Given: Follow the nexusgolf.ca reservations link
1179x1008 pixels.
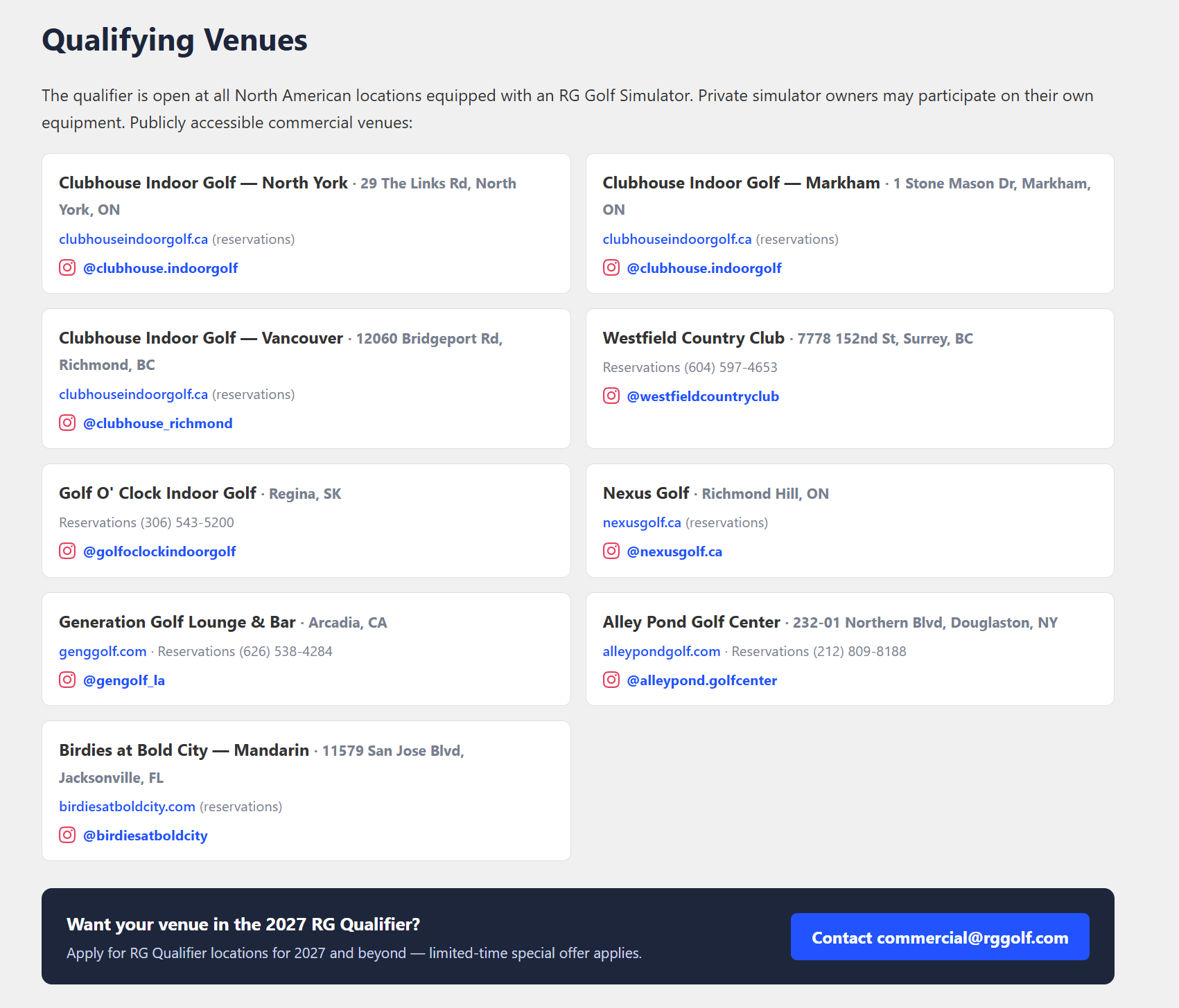Looking at the screenshot, I should click(x=642, y=522).
